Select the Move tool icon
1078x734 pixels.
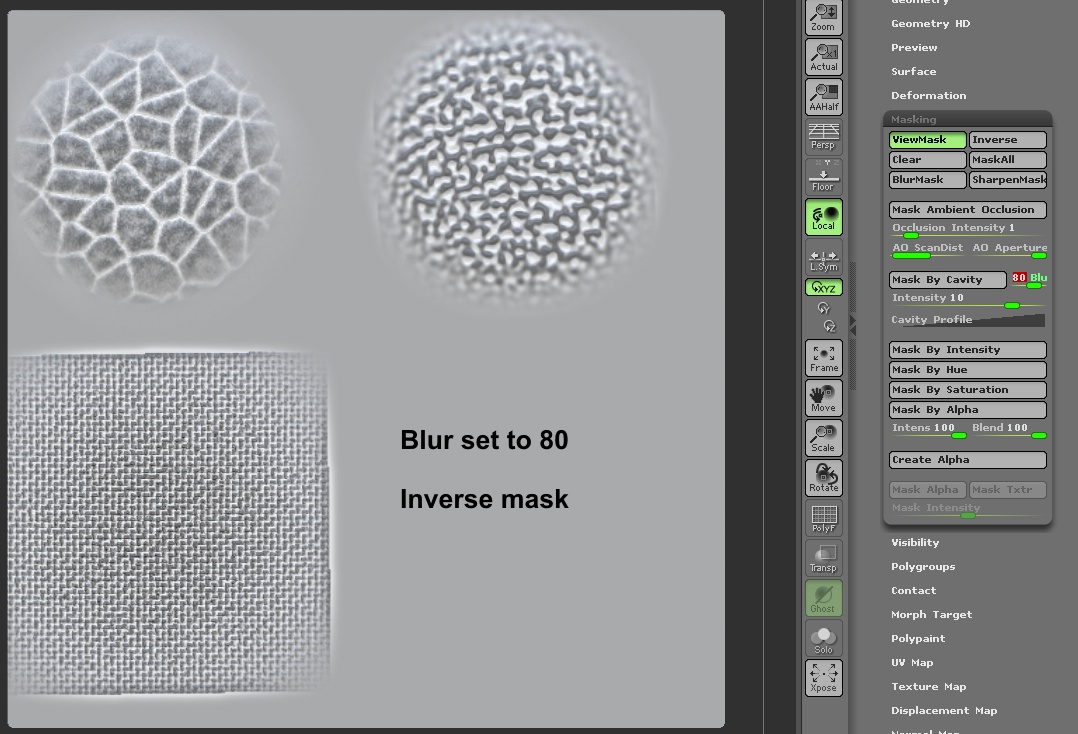point(823,397)
